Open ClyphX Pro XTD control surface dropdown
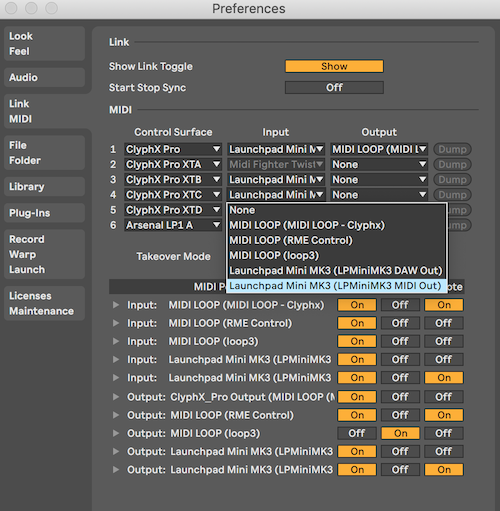Screen dimensions: 500x511 coord(173,210)
